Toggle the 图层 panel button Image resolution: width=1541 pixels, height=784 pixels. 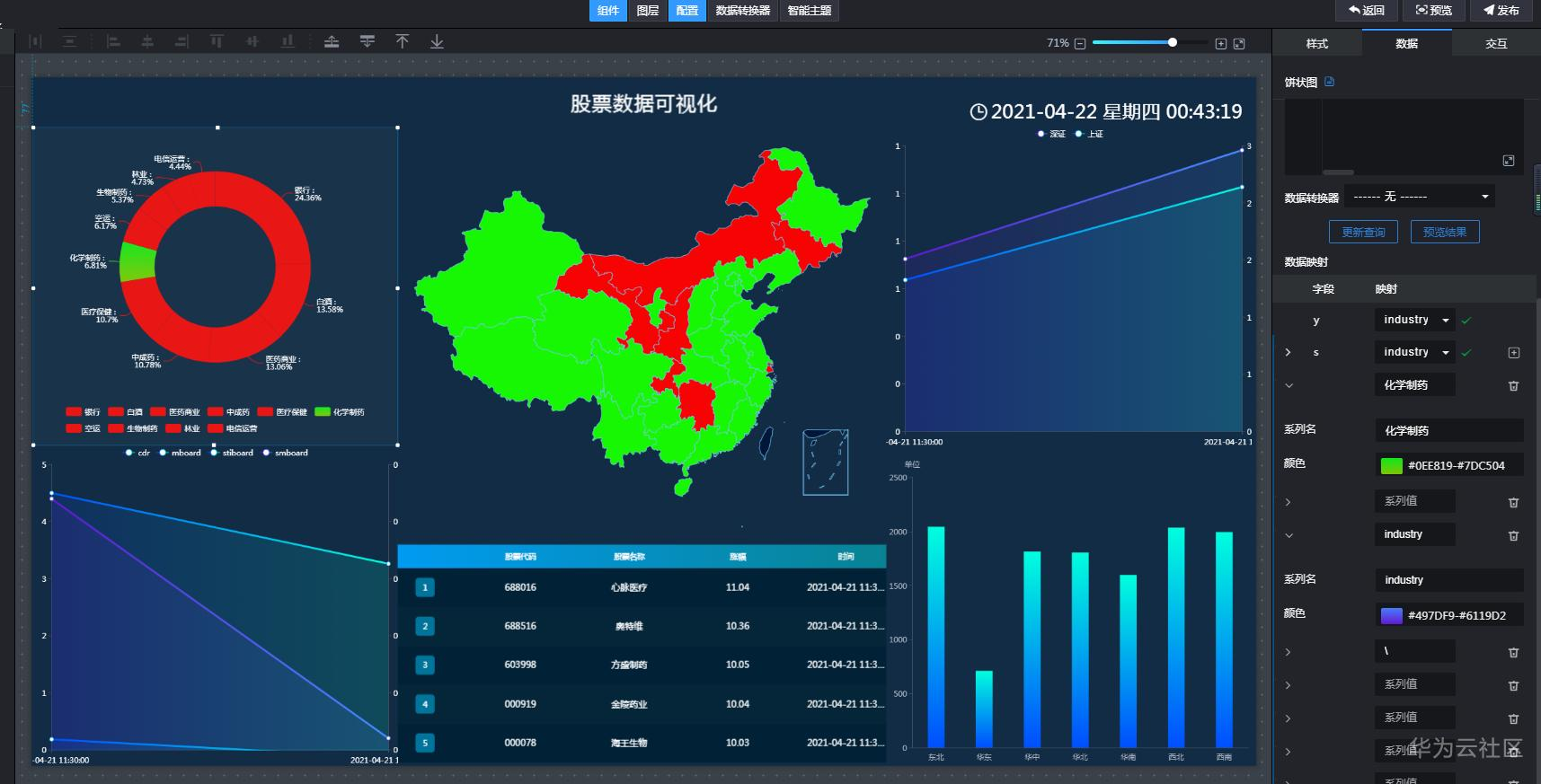[648, 11]
